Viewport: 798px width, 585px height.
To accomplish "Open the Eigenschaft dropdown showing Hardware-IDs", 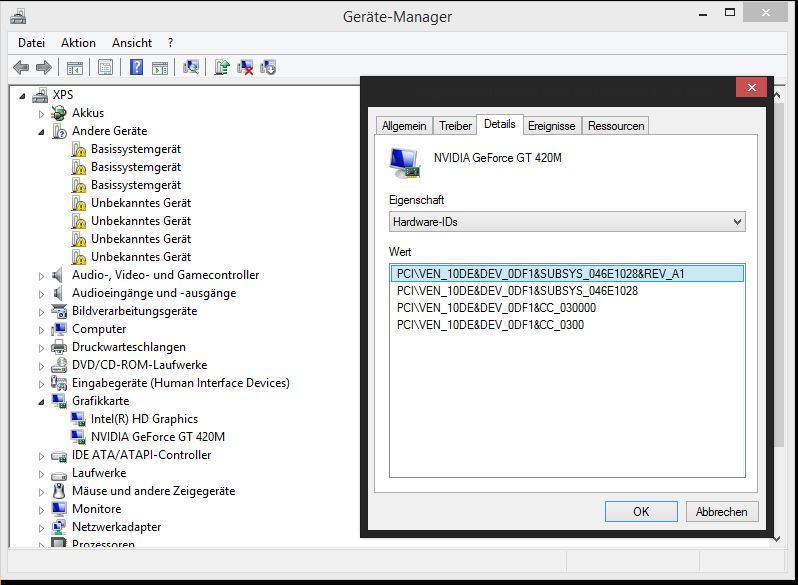I will pyautogui.click(x=567, y=222).
